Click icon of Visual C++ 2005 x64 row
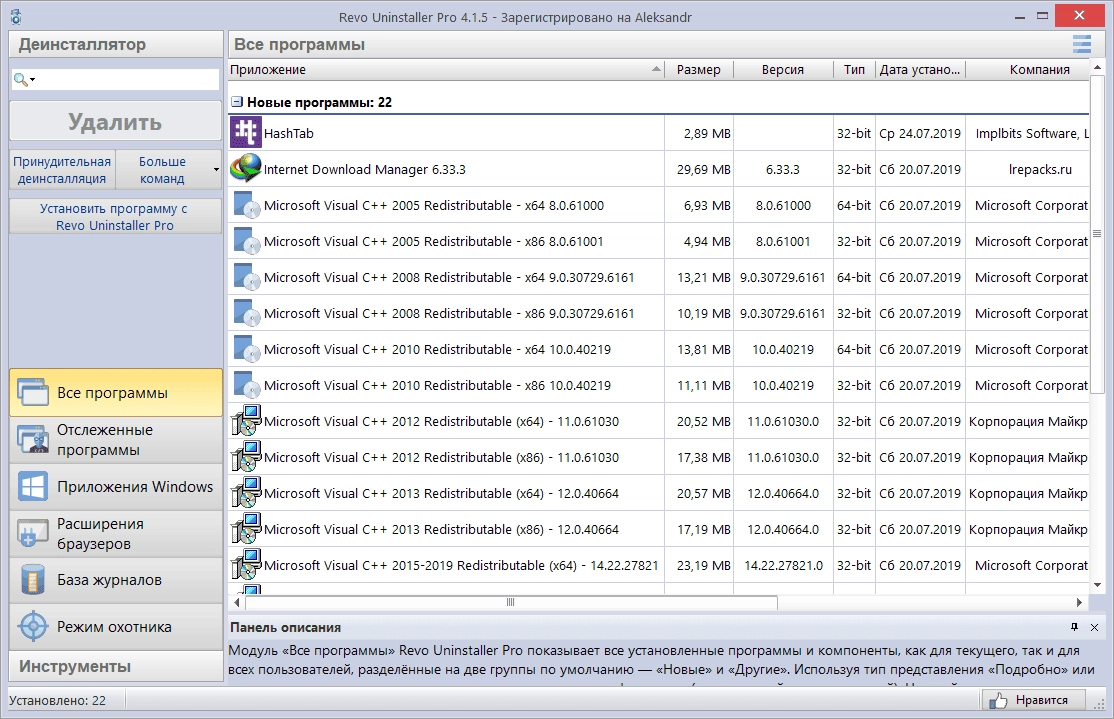Image resolution: width=1114 pixels, height=719 pixels. [x=247, y=205]
